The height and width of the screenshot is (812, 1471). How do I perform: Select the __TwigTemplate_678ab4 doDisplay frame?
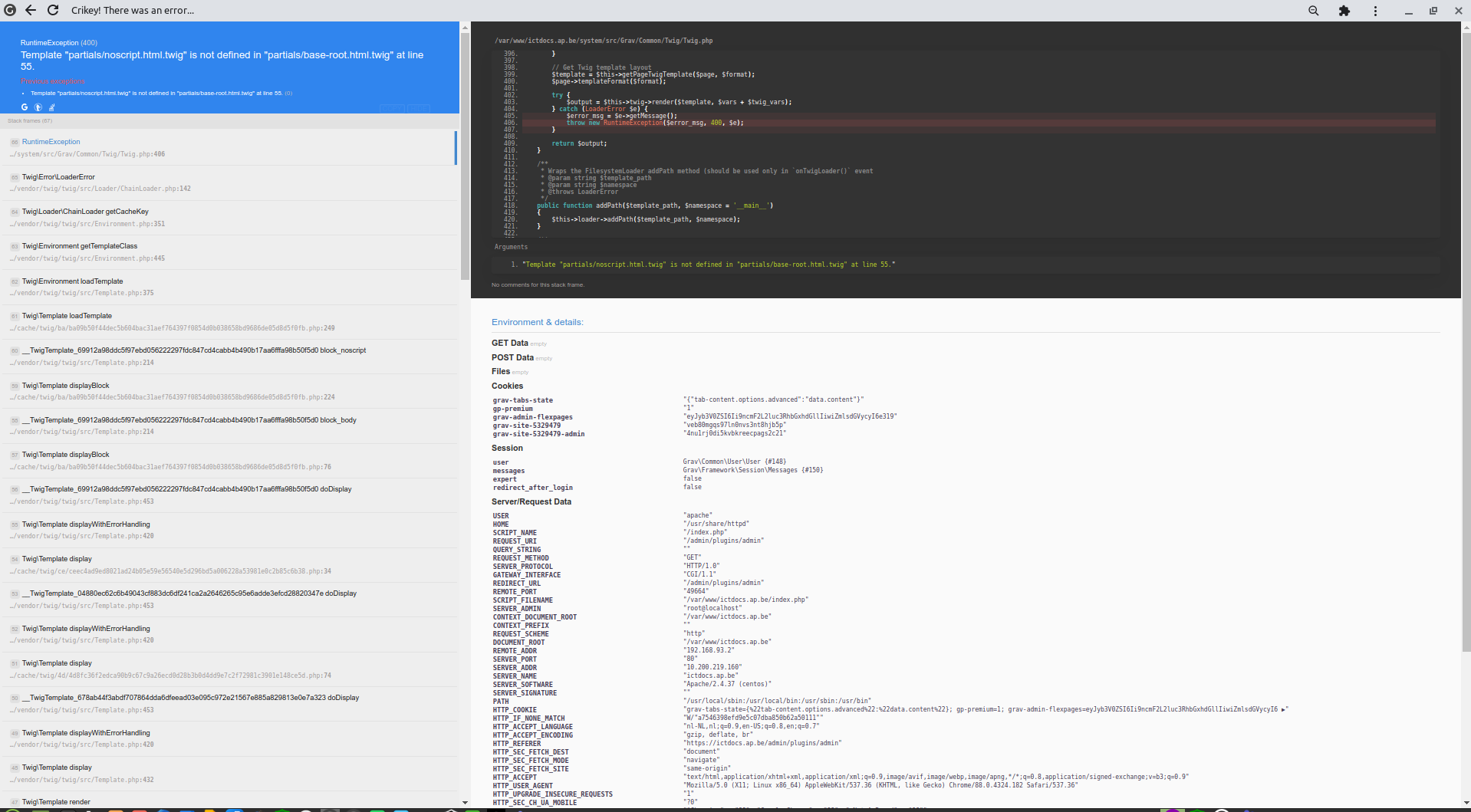(229, 703)
